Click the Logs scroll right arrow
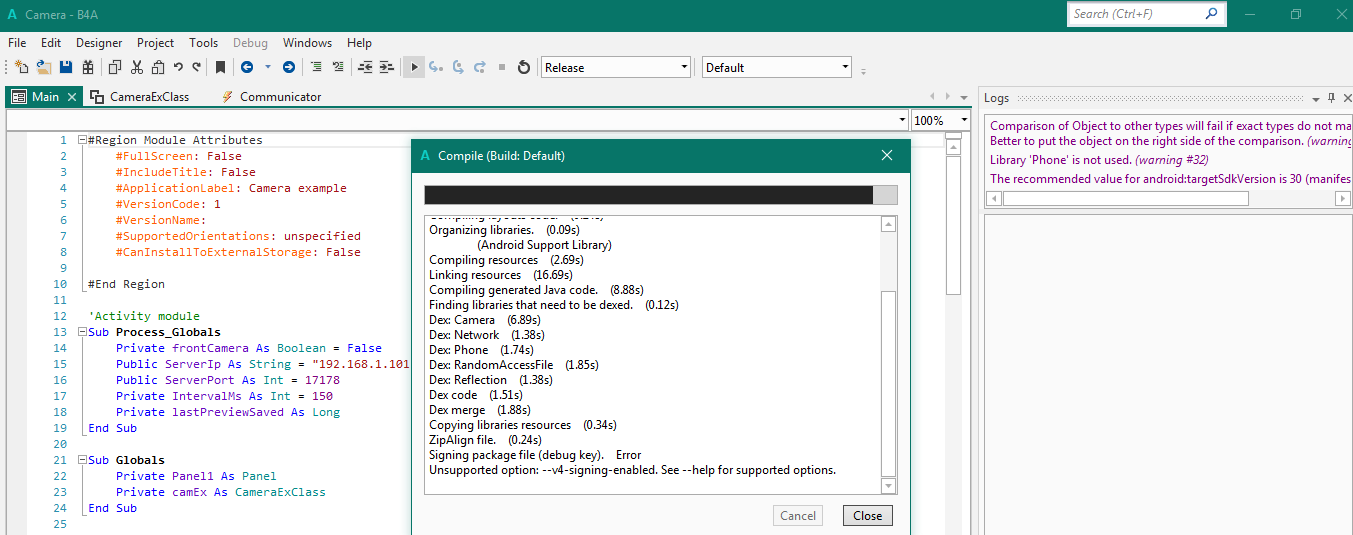 1343,199
